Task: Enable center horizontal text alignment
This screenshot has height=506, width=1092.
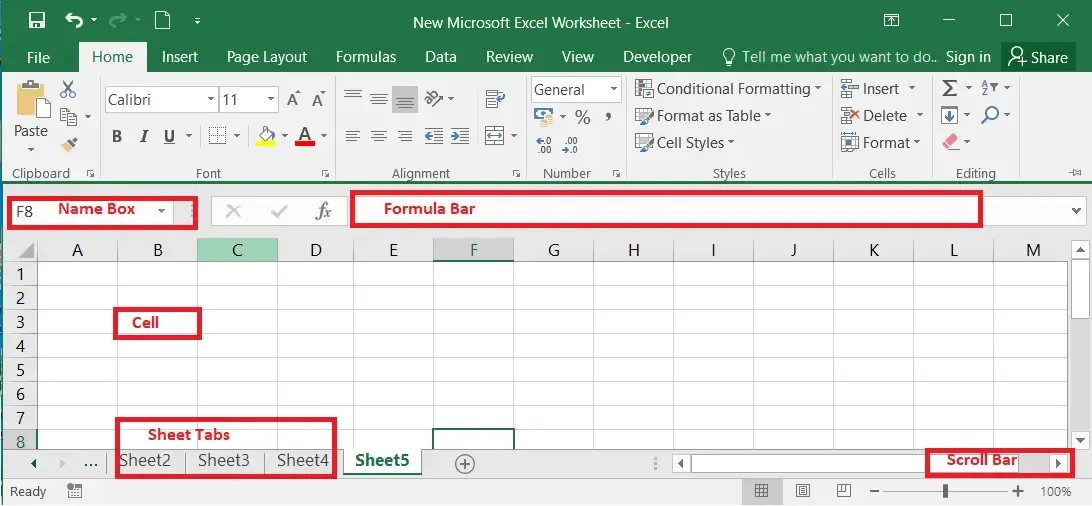Action: (378, 136)
